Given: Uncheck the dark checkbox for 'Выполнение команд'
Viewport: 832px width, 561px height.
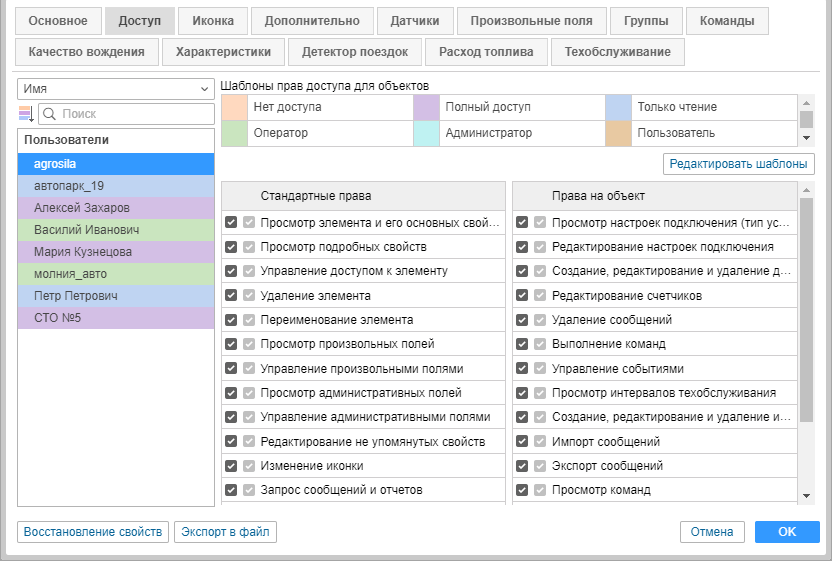Looking at the screenshot, I should [522, 344].
